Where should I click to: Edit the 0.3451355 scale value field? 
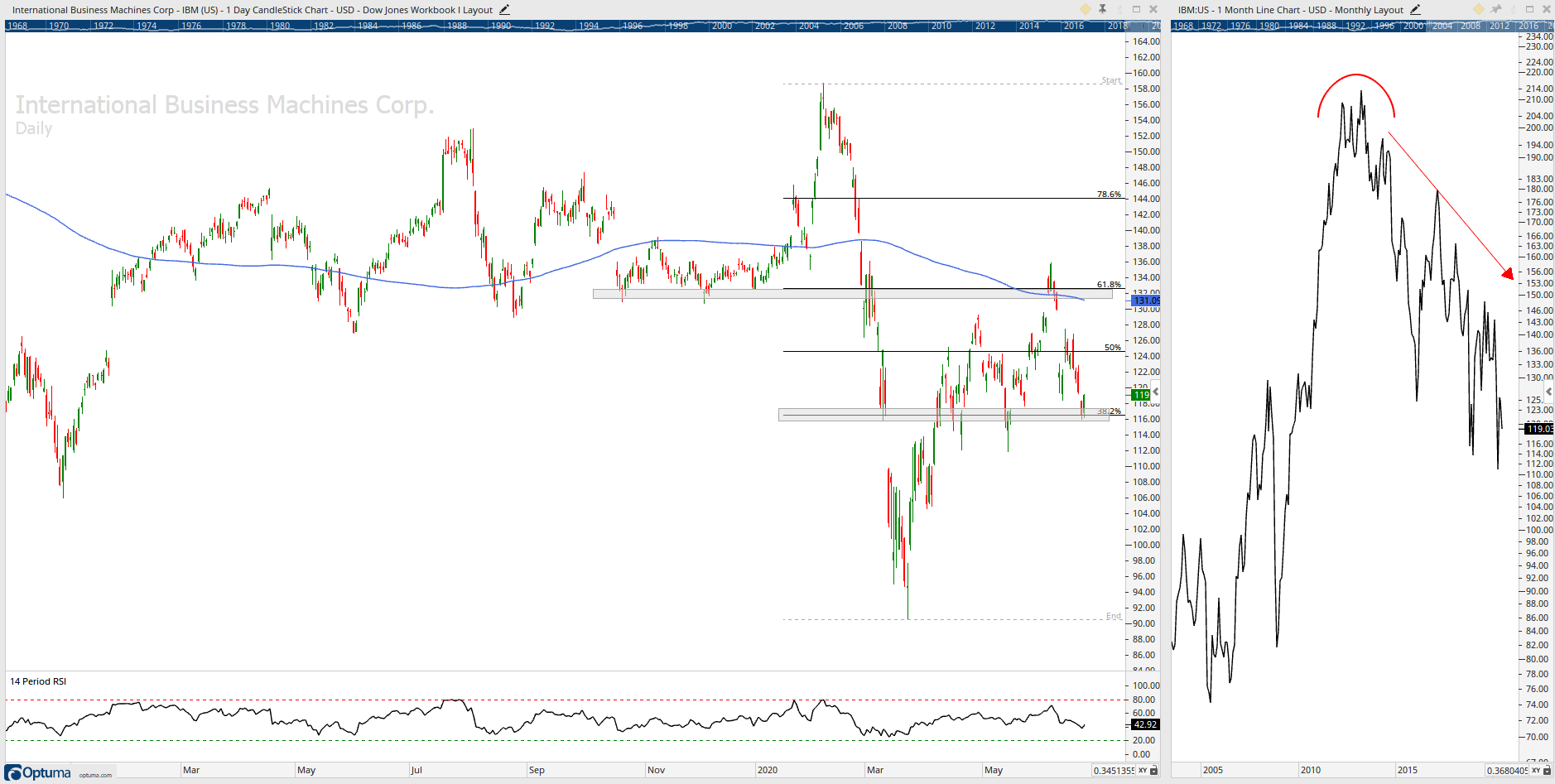coord(1114,771)
